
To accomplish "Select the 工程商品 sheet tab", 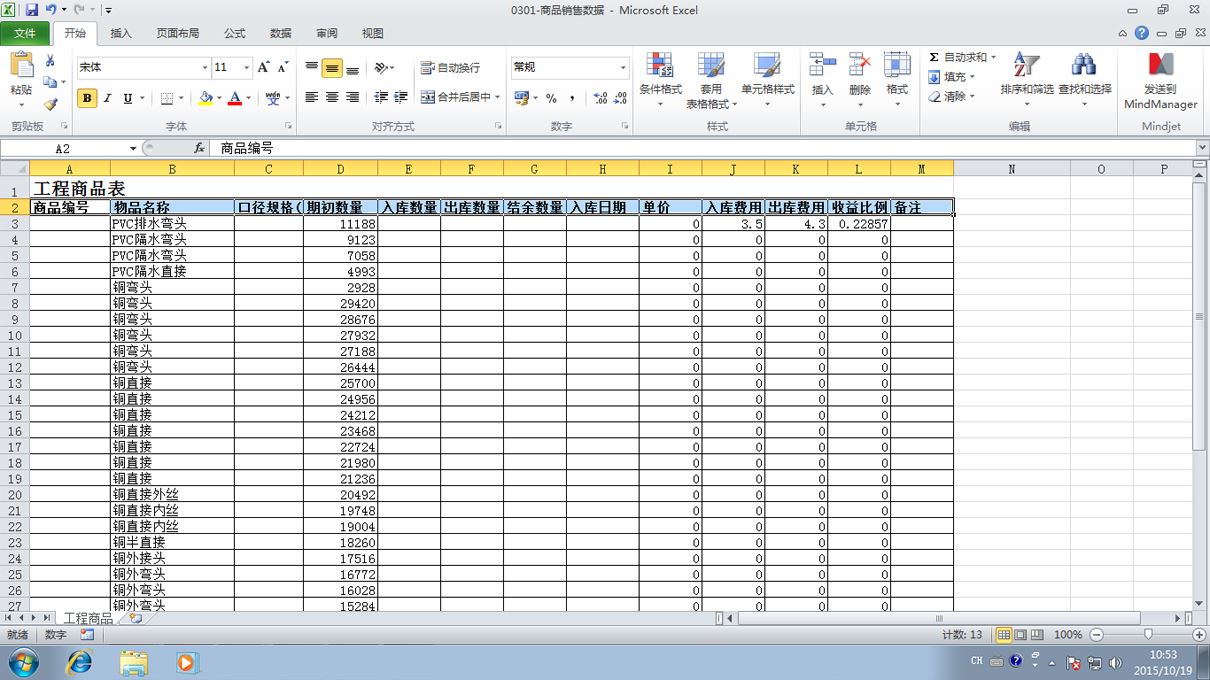I will click(x=88, y=619).
